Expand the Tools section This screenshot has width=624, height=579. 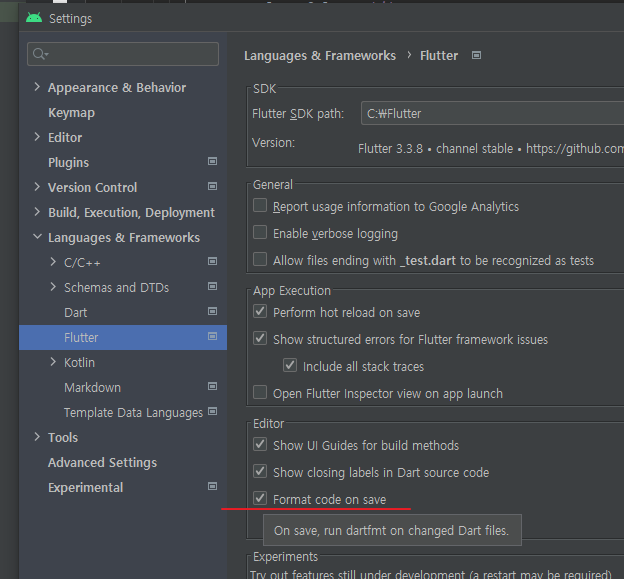click(37, 437)
